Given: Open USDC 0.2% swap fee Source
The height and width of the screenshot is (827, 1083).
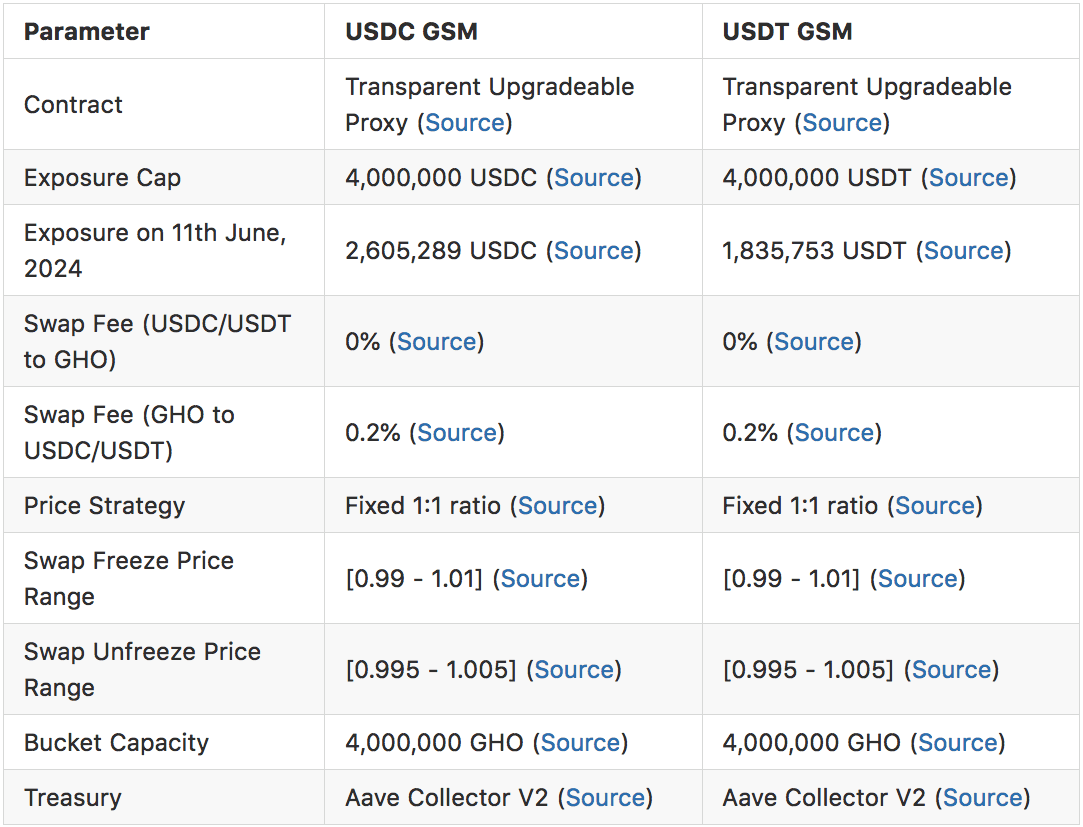Looking at the screenshot, I should pyautogui.click(x=457, y=432).
